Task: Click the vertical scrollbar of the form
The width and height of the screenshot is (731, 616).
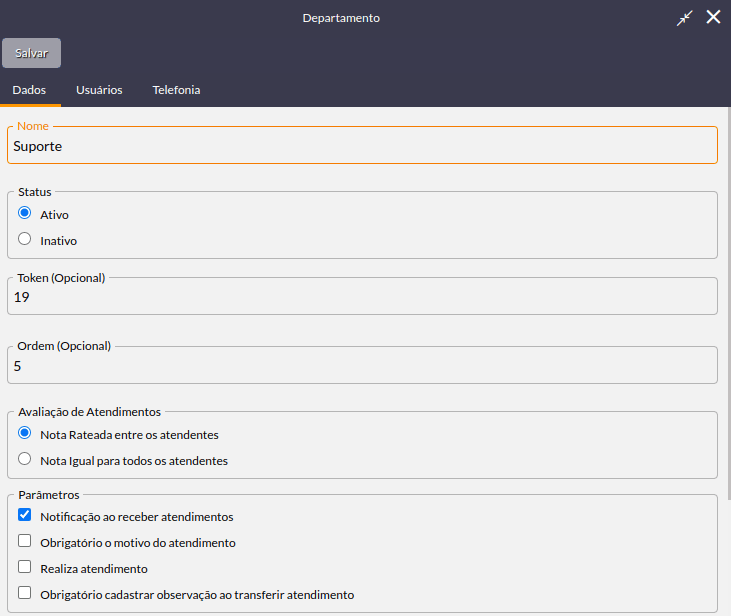Action: point(729,303)
